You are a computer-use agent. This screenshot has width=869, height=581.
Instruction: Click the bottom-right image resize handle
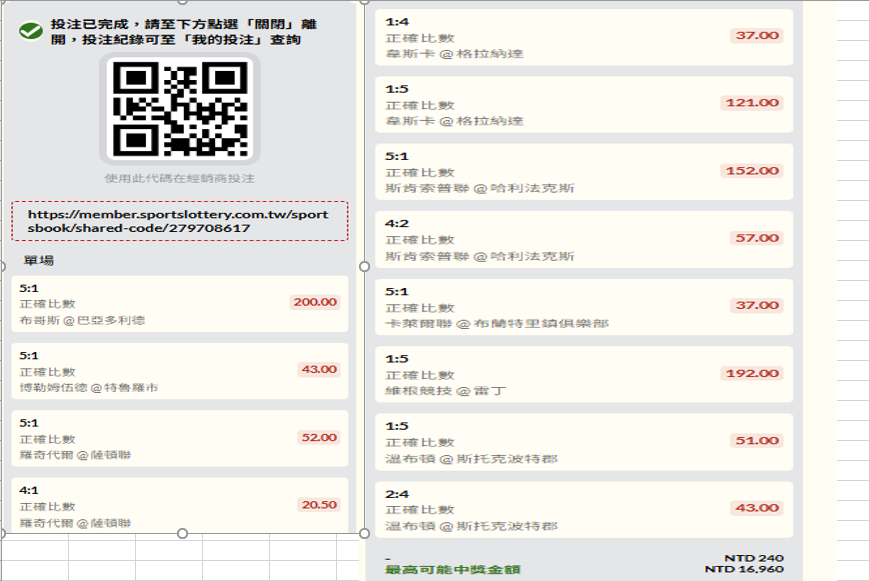click(x=364, y=533)
